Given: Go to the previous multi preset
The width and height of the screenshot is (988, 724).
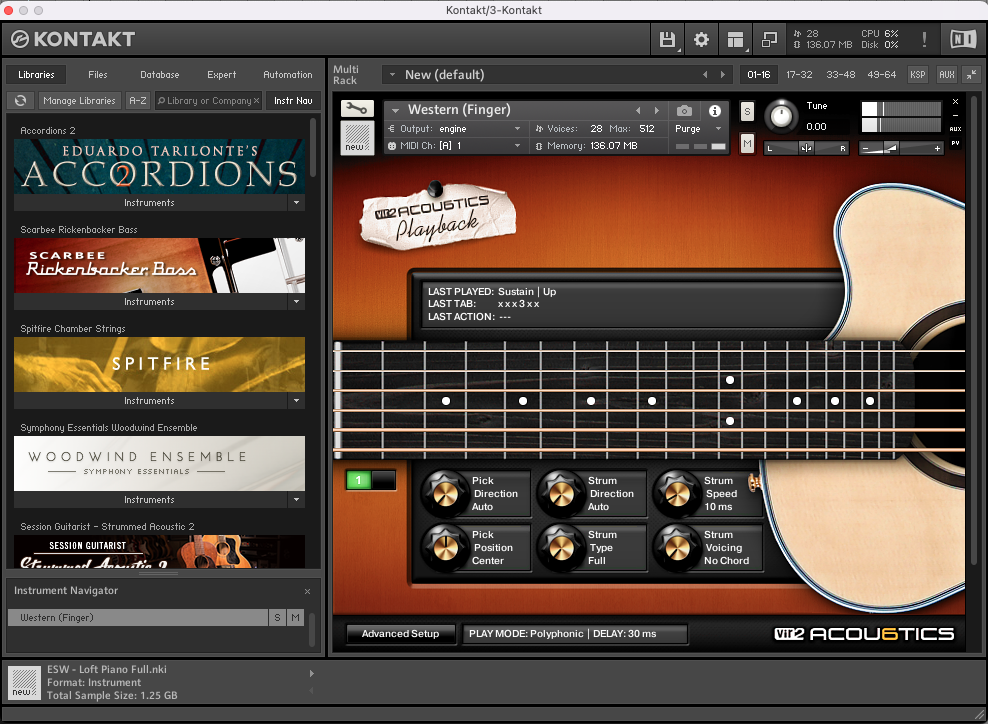Looking at the screenshot, I should (705, 74).
